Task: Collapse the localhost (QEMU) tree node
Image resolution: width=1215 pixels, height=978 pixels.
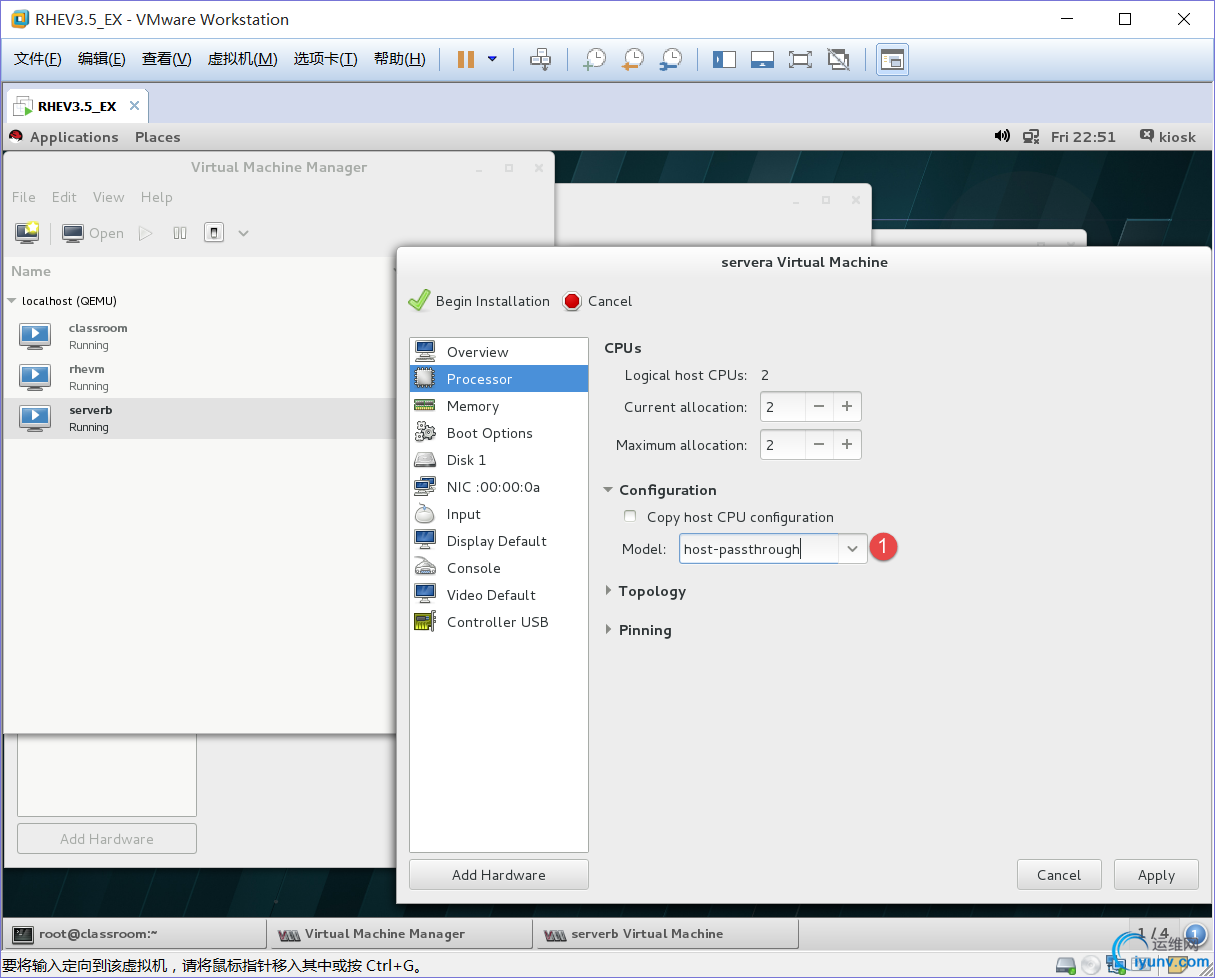Action: coord(12,301)
